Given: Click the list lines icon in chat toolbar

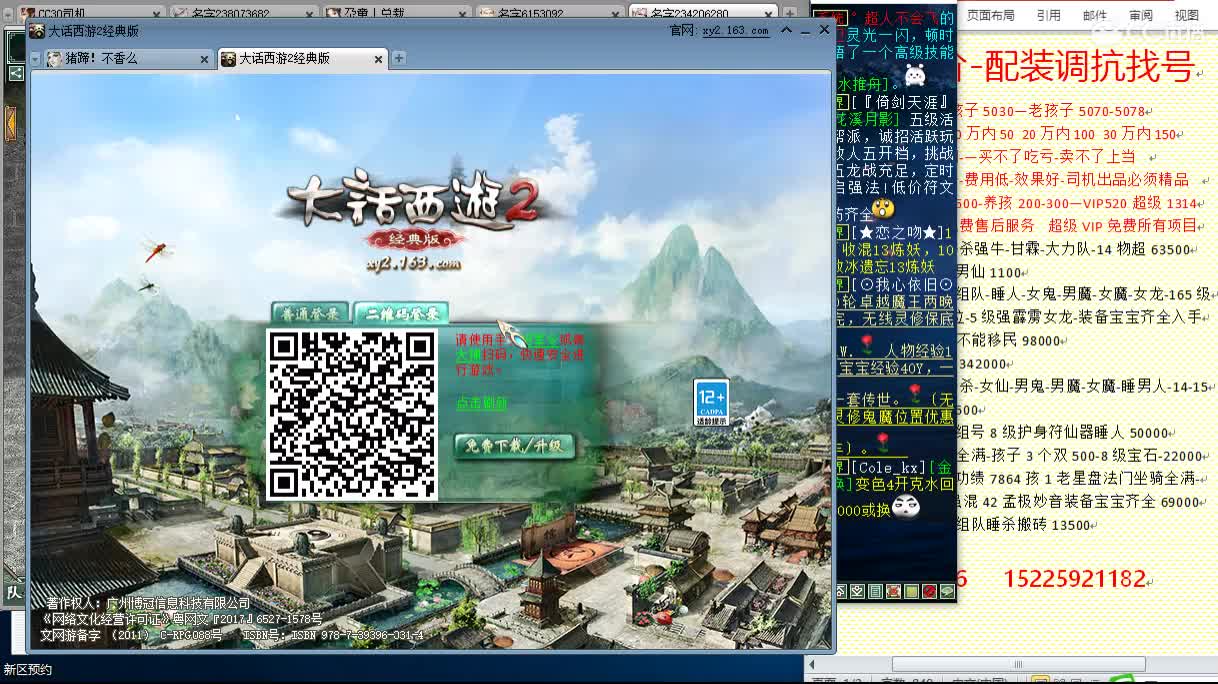Looking at the screenshot, I should click(876, 592).
